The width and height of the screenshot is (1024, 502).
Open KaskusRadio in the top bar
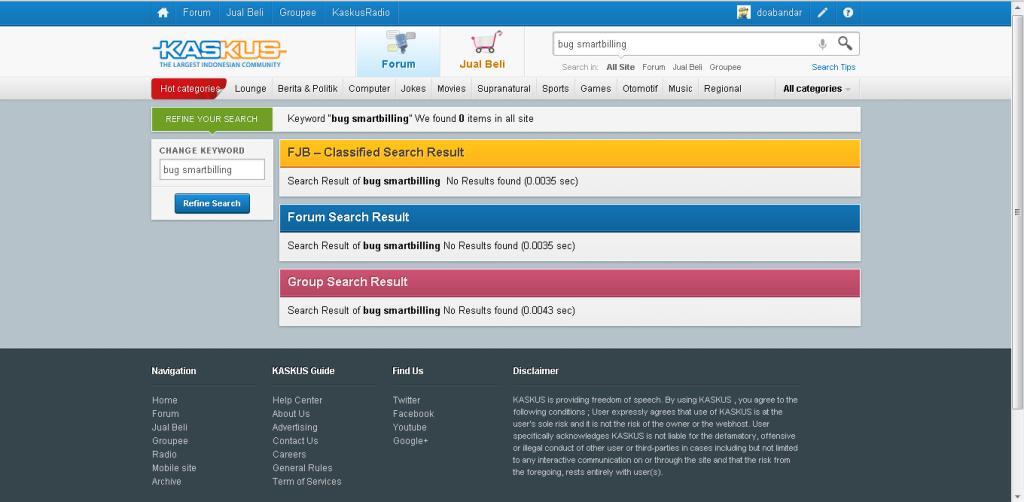tap(361, 12)
